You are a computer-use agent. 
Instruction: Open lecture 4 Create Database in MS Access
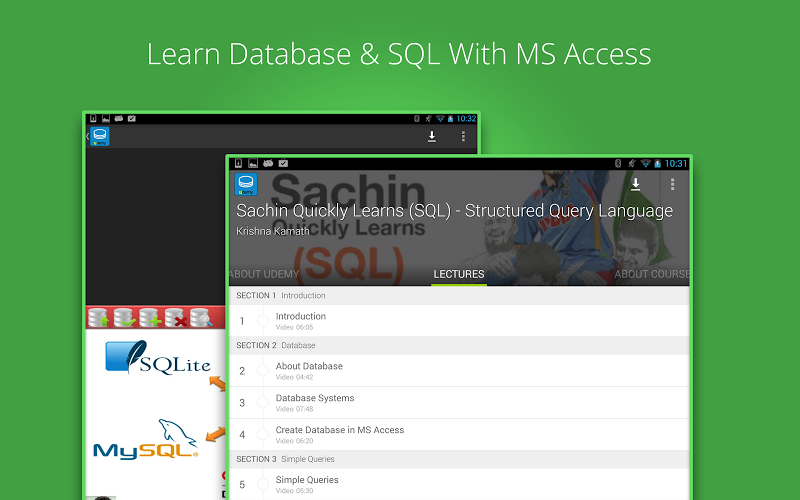coord(459,434)
